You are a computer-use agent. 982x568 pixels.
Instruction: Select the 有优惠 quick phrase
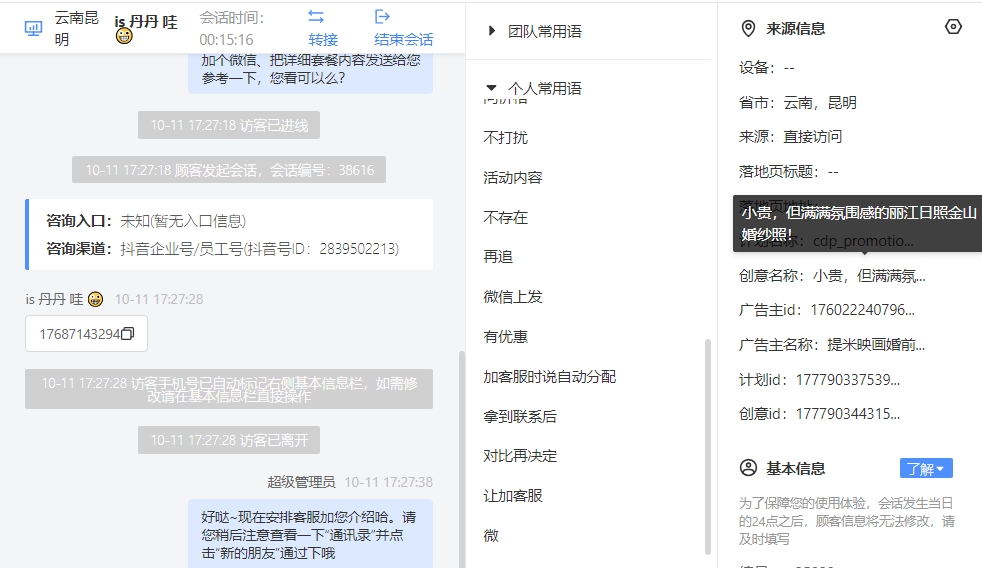(x=505, y=337)
